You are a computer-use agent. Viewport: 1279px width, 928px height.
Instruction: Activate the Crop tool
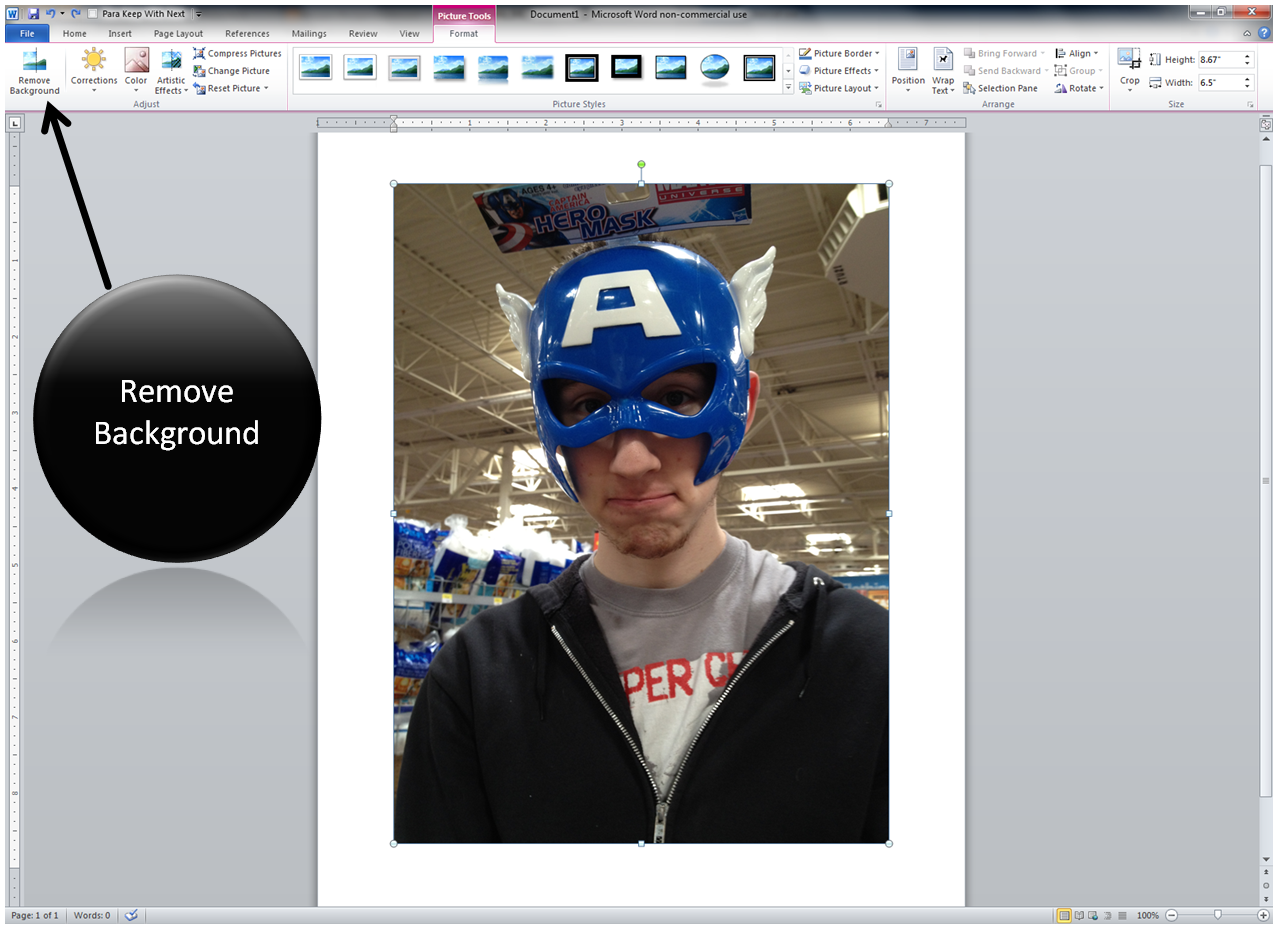coord(1129,66)
